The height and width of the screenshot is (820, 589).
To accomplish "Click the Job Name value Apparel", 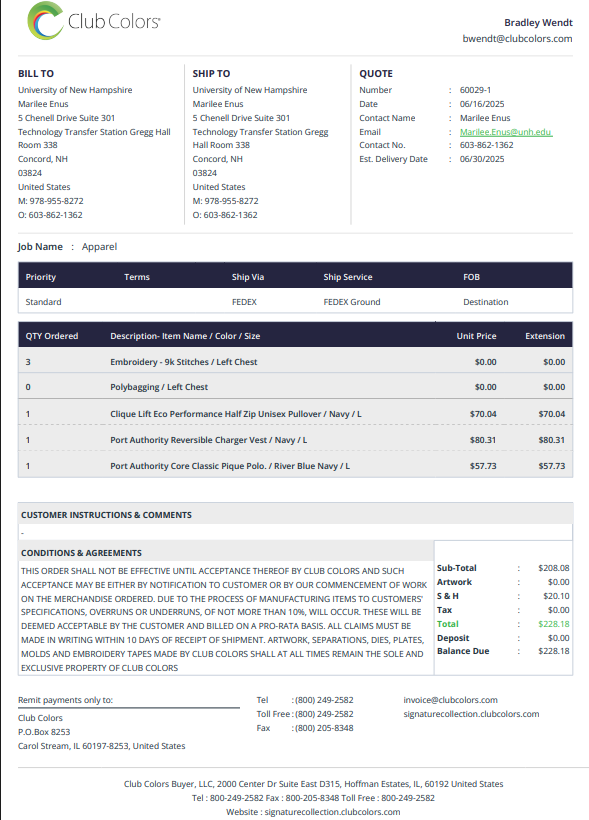I will pos(99,247).
